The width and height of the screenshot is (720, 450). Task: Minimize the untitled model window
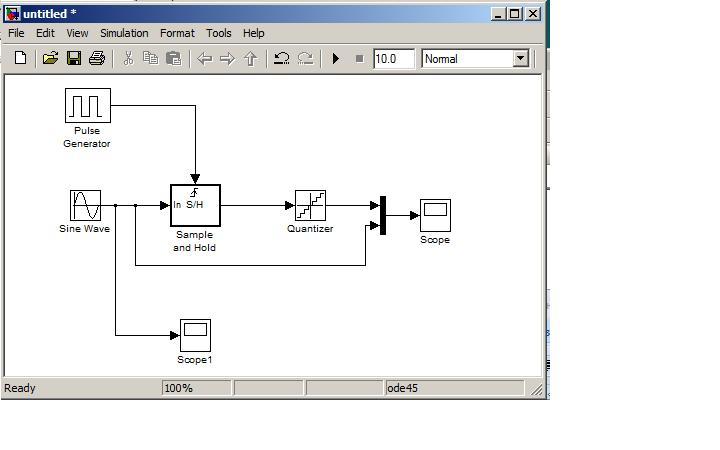pos(498,14)
